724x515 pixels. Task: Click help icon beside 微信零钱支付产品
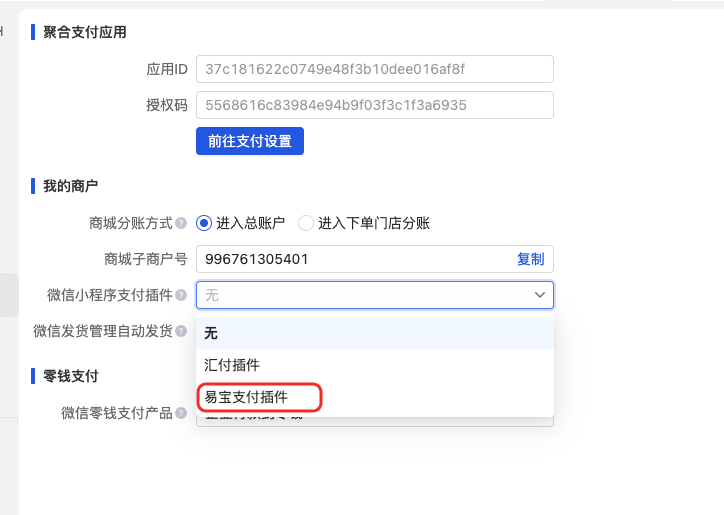coord(181,413)
